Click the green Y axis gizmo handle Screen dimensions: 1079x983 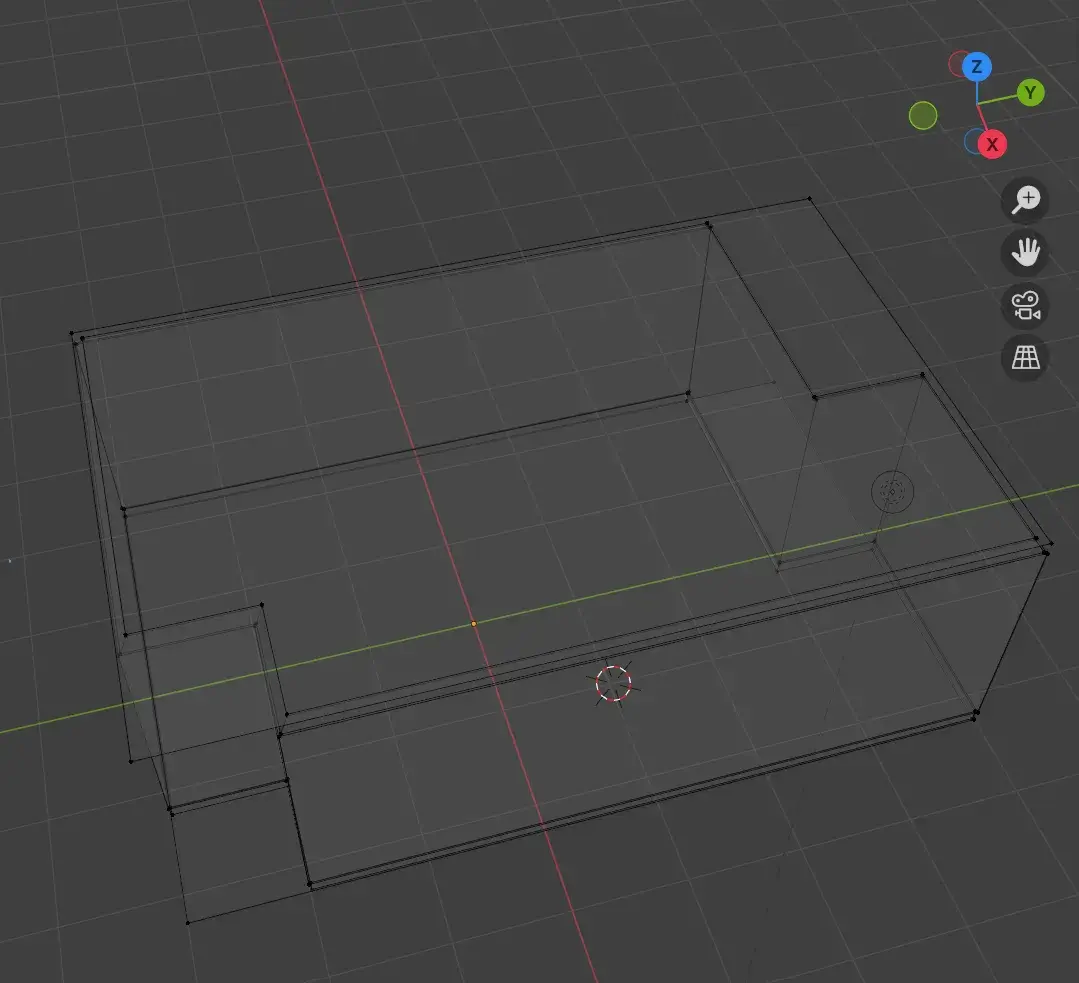[1030, 92]
